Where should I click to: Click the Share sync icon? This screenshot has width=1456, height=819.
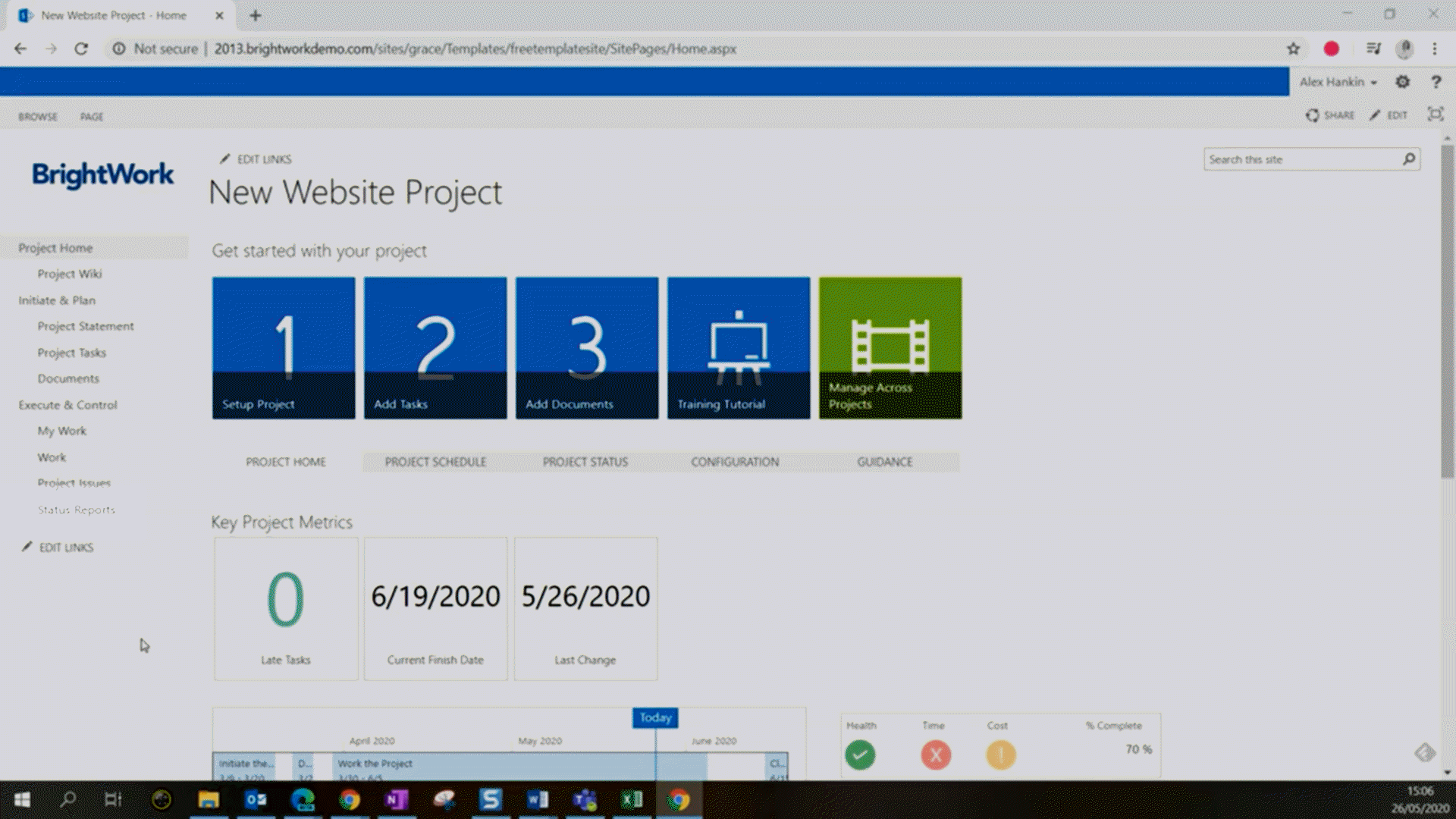click(1313, 115)
